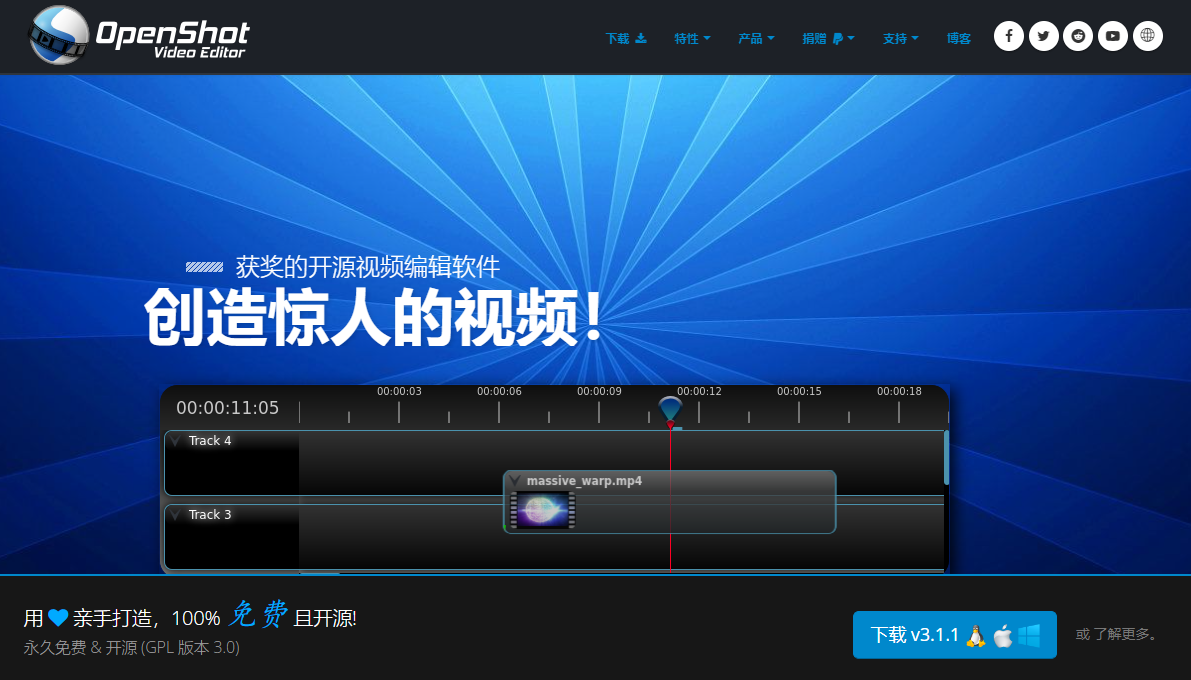Click the 00:00:03 ruler label

pos(399,391)
